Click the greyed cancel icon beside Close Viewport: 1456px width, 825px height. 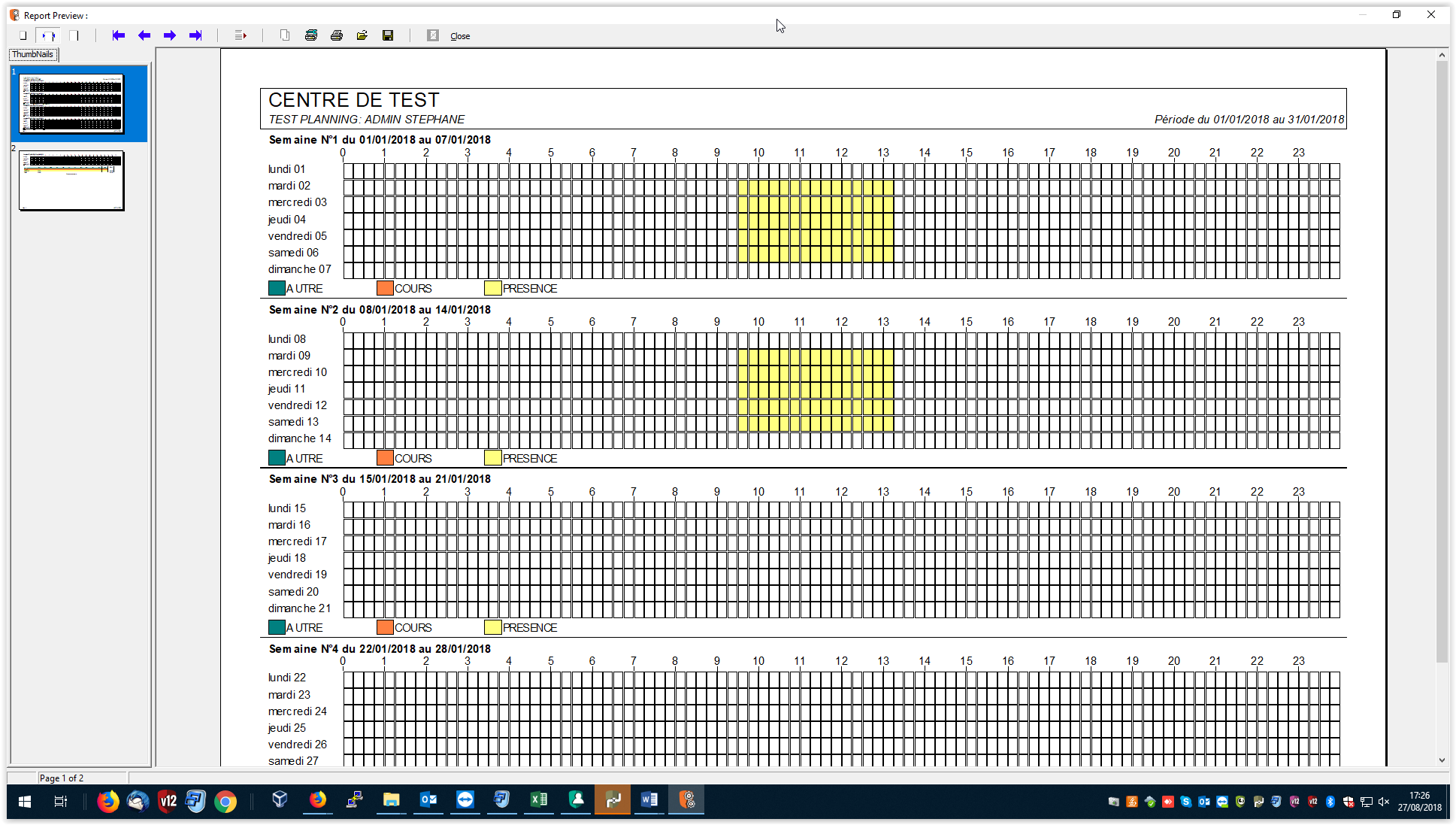tap(433, 35)
